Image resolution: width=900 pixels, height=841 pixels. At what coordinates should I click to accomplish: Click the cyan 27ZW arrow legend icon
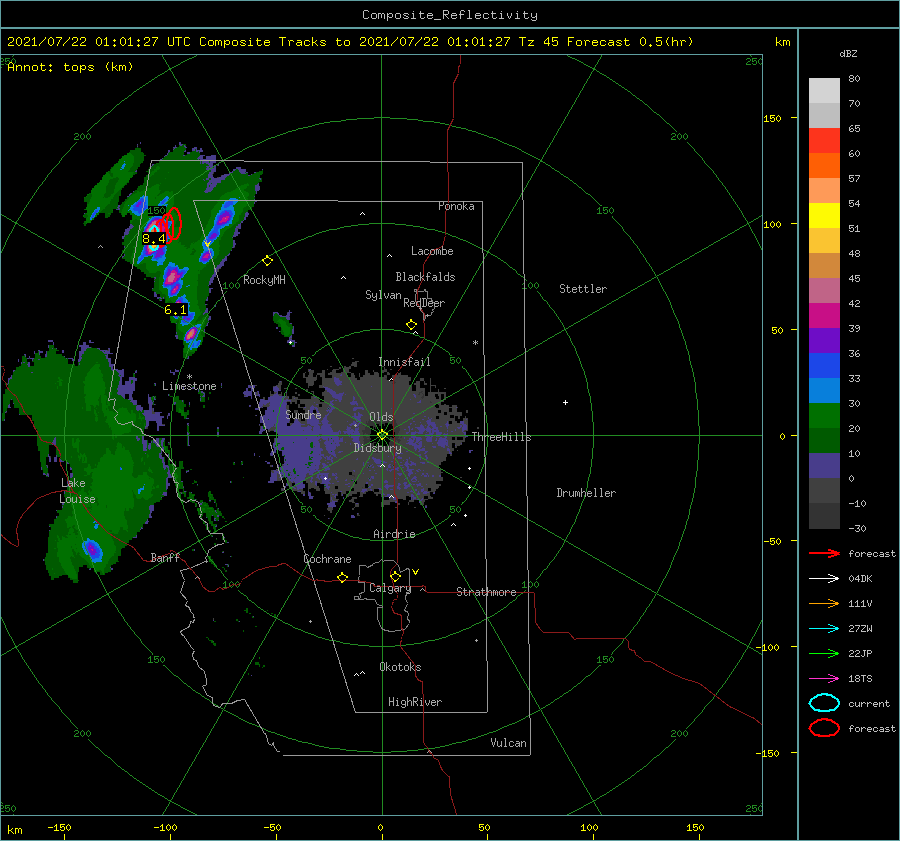(824, 628)
